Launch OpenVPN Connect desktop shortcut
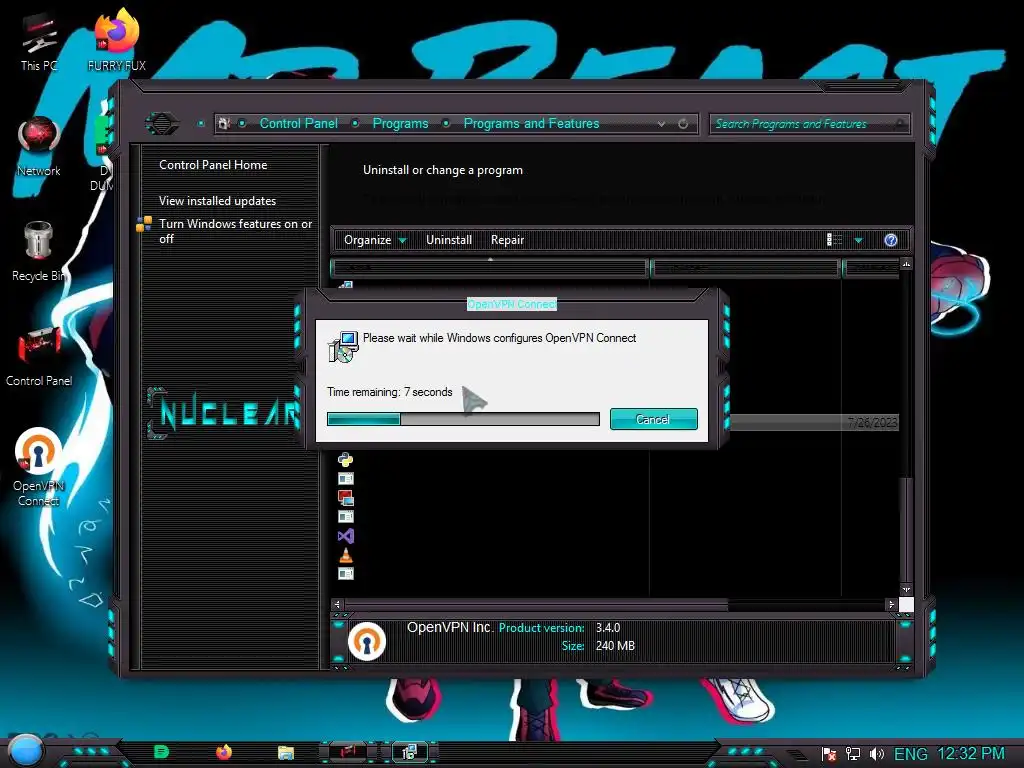The height and width of the screenshot is (768, 1024). 39,467
